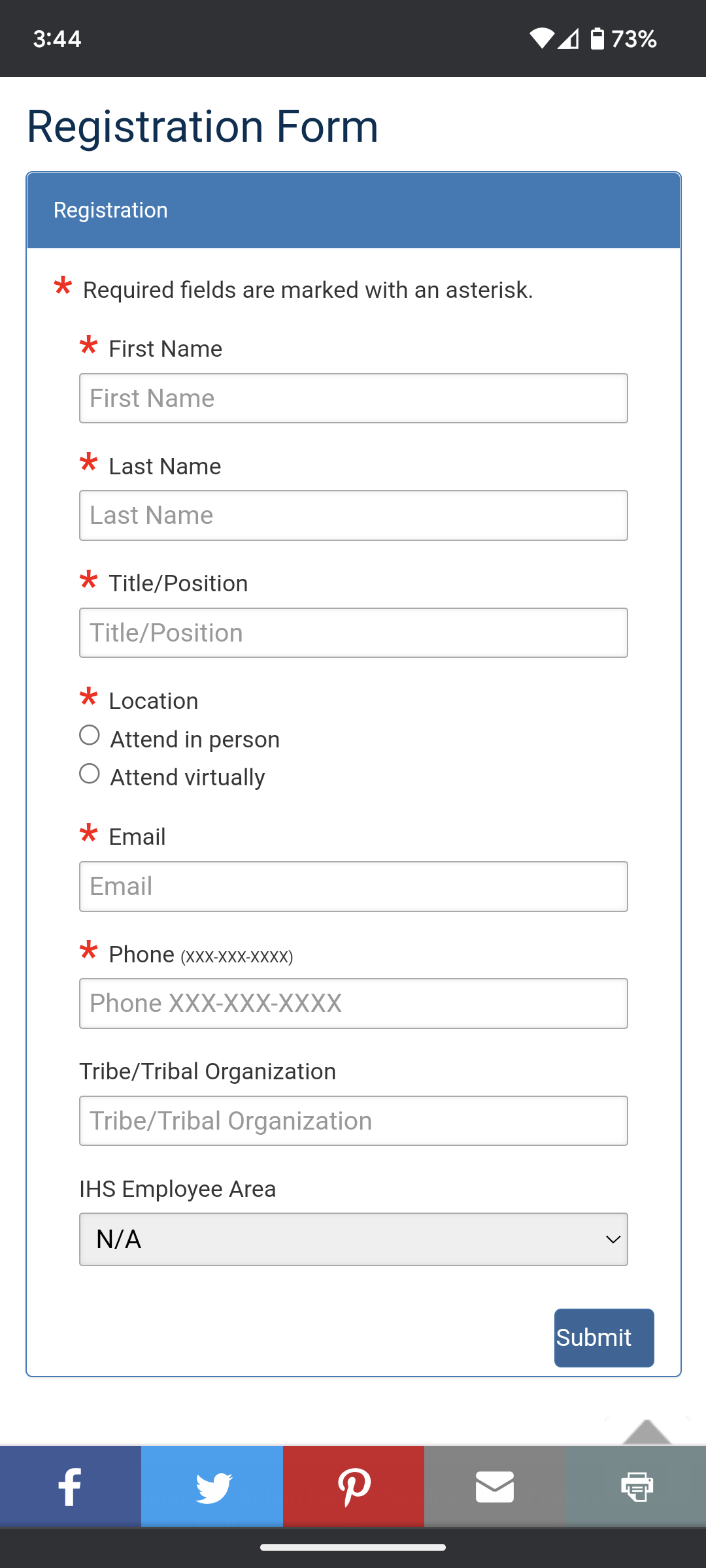Pin page with Pinterest icon
Screen dimensions: 706x1568
[354, 1486]
